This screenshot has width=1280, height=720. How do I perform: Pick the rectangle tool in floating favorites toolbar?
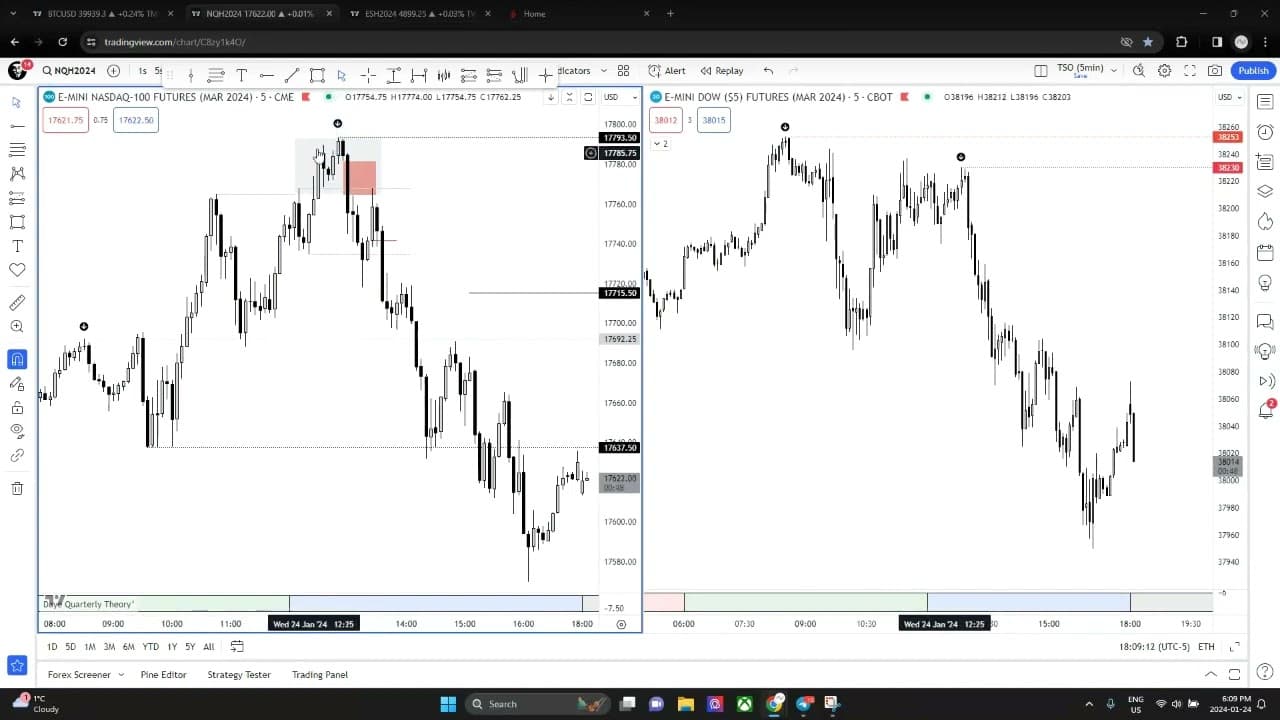pyautogui.click(x=317, y=75)
